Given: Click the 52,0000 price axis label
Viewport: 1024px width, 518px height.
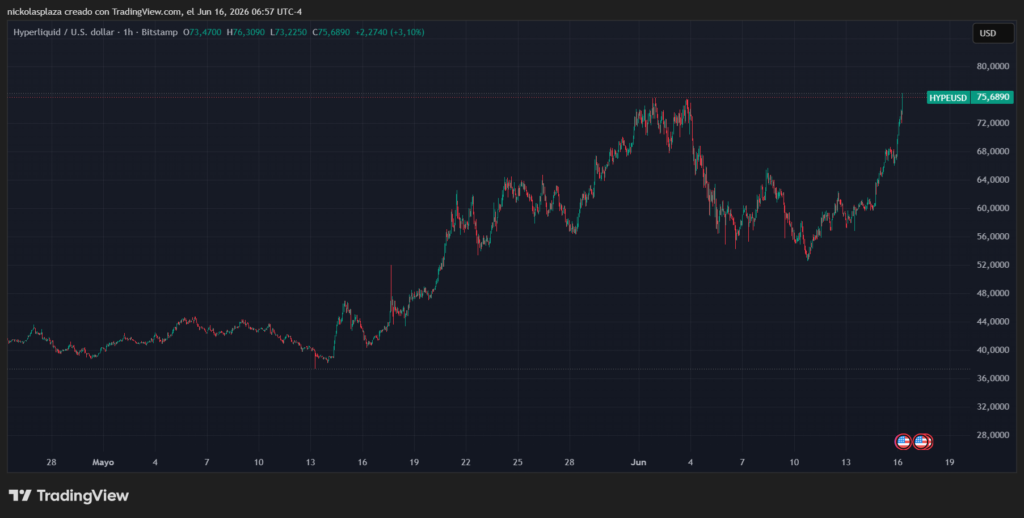Looking at the screenshot, I should tap(993, 265).
